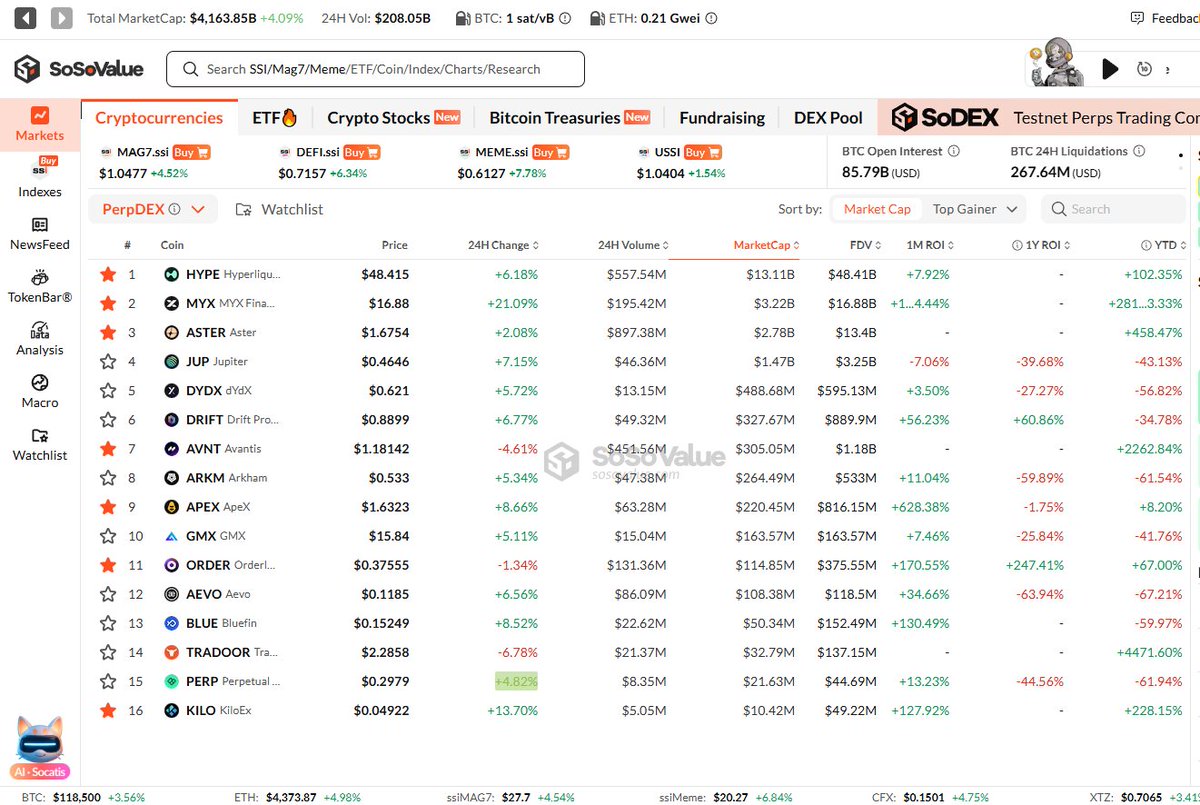Unstar KILO from the watchlist
The image size is (1200, 805).
tap(108, 710)
